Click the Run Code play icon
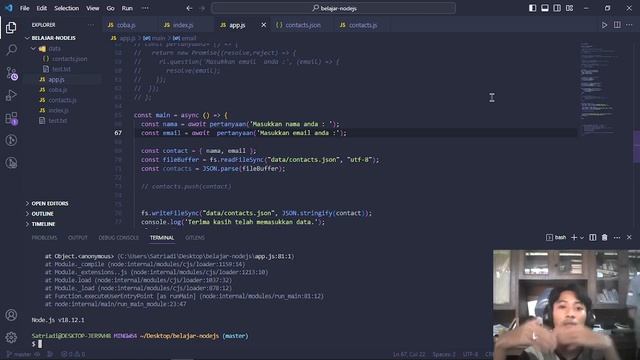The width and height of the screenshot is (640, 360). [604, 25]
